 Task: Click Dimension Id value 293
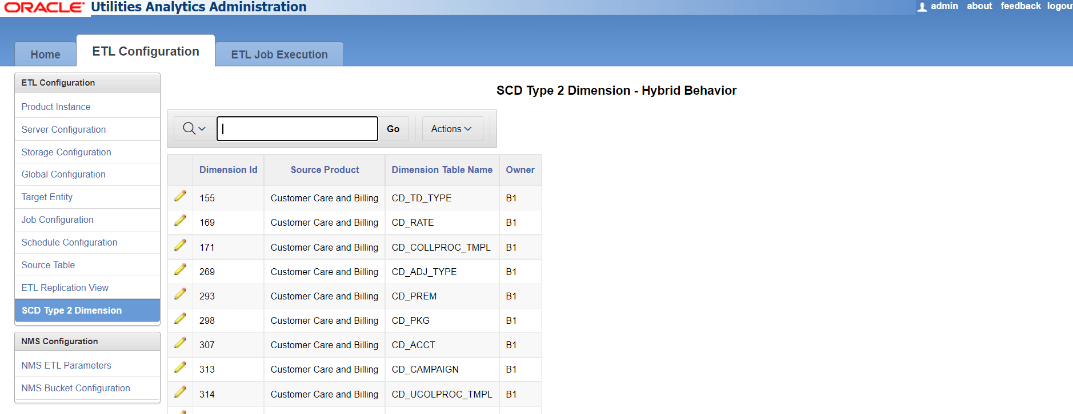pos(207,296)
